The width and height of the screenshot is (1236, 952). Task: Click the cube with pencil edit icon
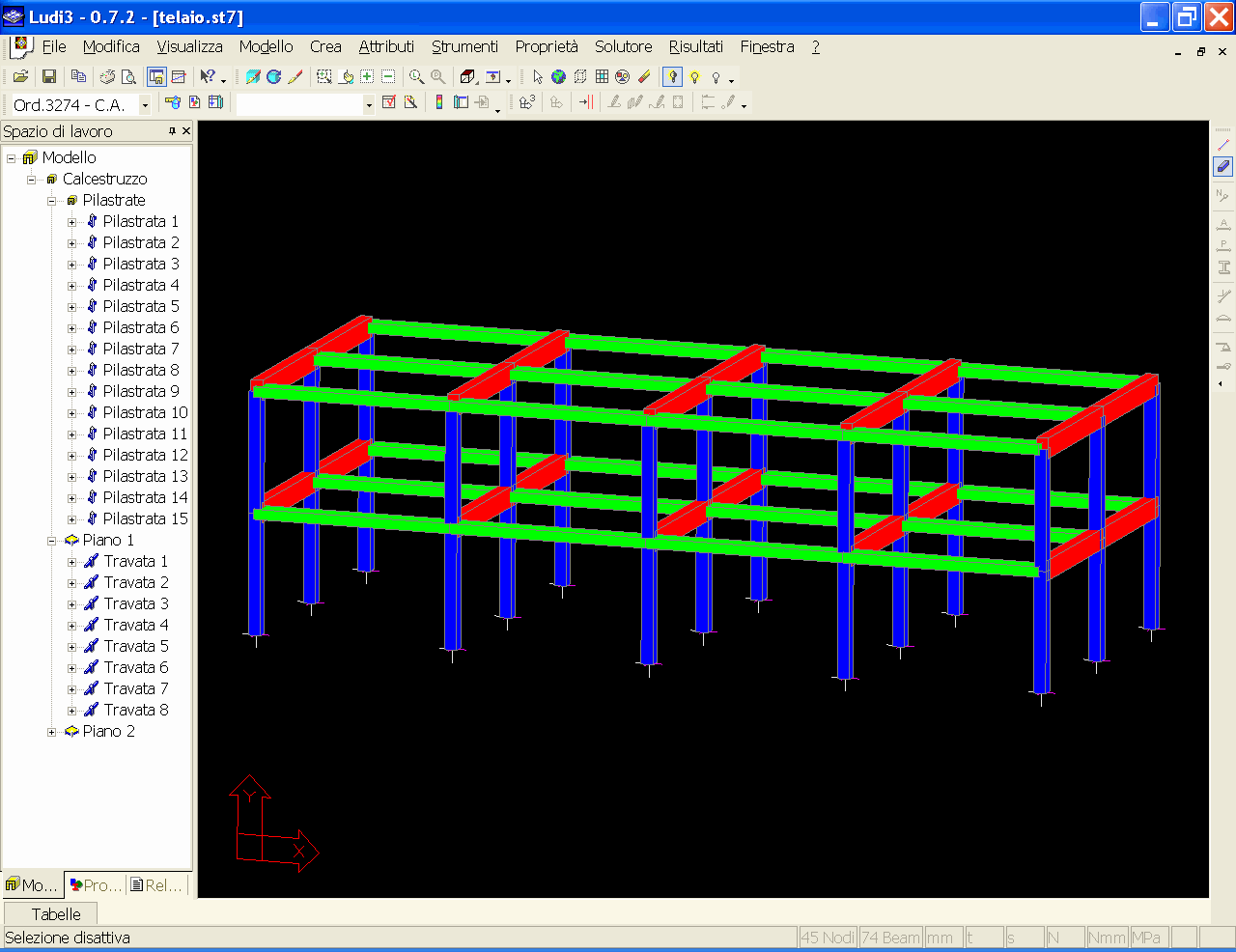pos(253,76)
